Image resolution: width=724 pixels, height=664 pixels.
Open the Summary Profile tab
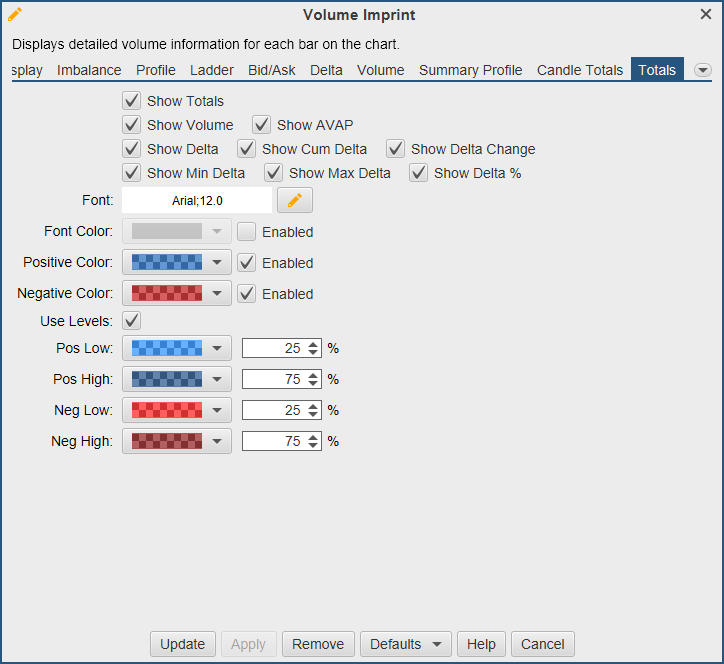470,70
